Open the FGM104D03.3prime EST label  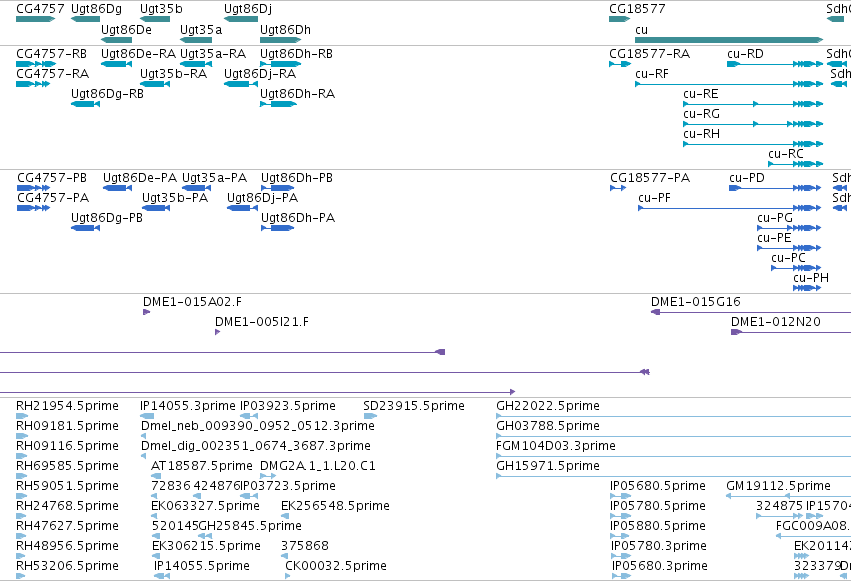point(556,446)
